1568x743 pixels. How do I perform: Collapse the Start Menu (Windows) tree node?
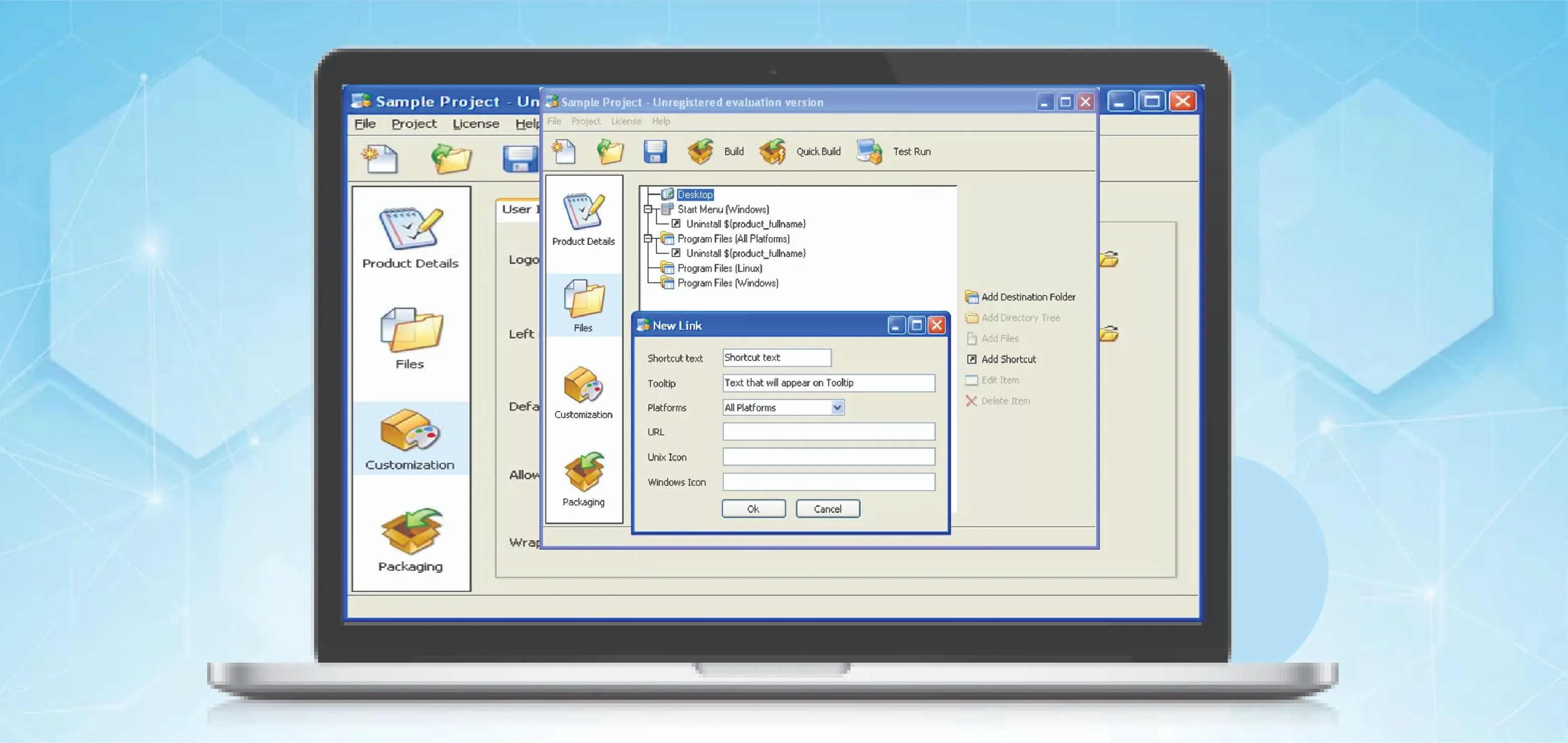[x=648, y=209]
